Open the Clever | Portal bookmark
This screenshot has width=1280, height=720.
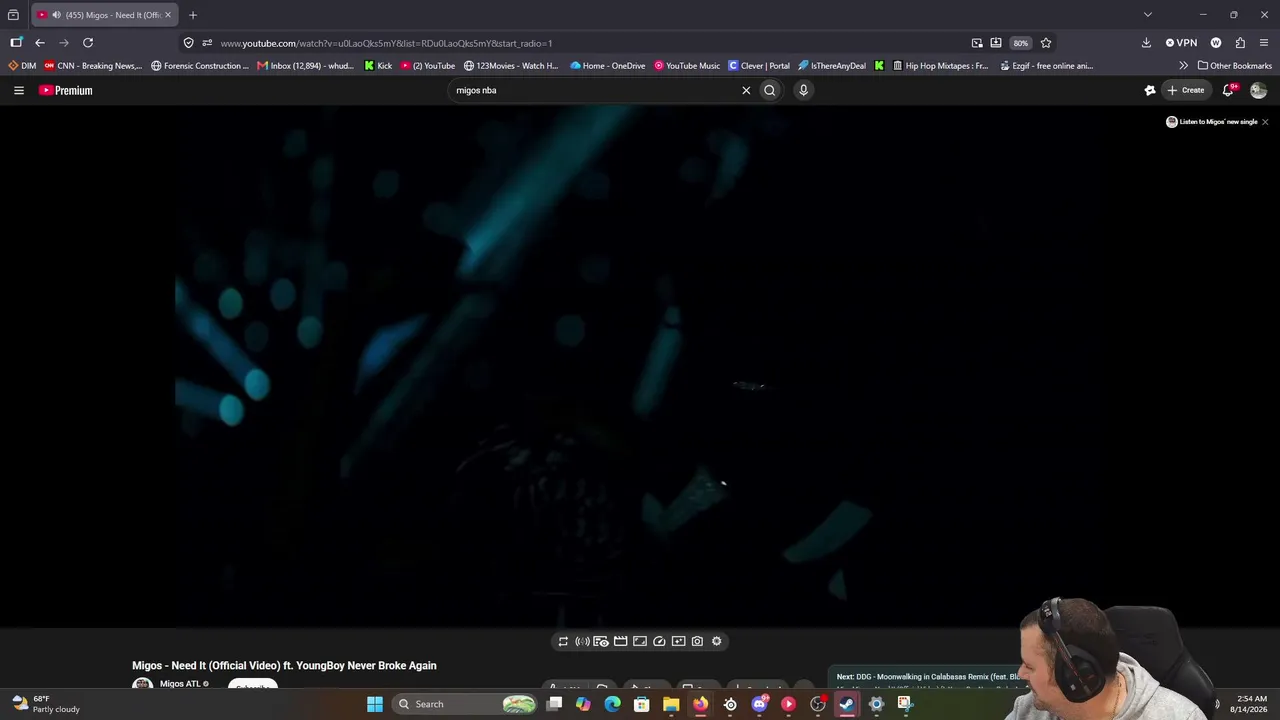tap(759, 66)
